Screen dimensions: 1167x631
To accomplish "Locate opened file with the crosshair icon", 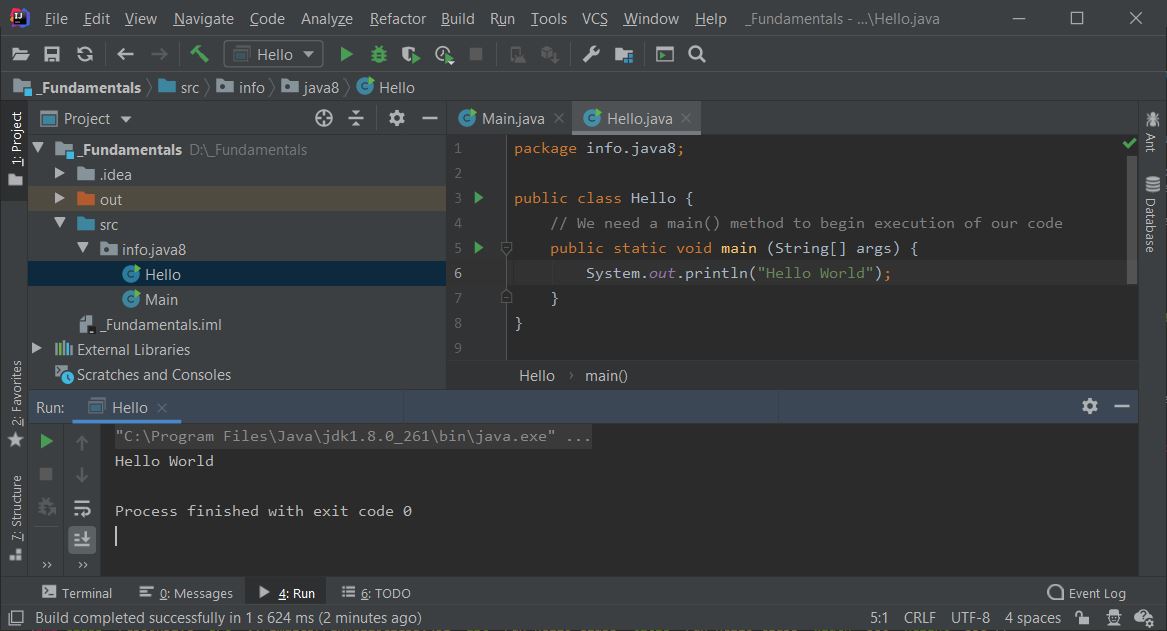I will [324, 118].
